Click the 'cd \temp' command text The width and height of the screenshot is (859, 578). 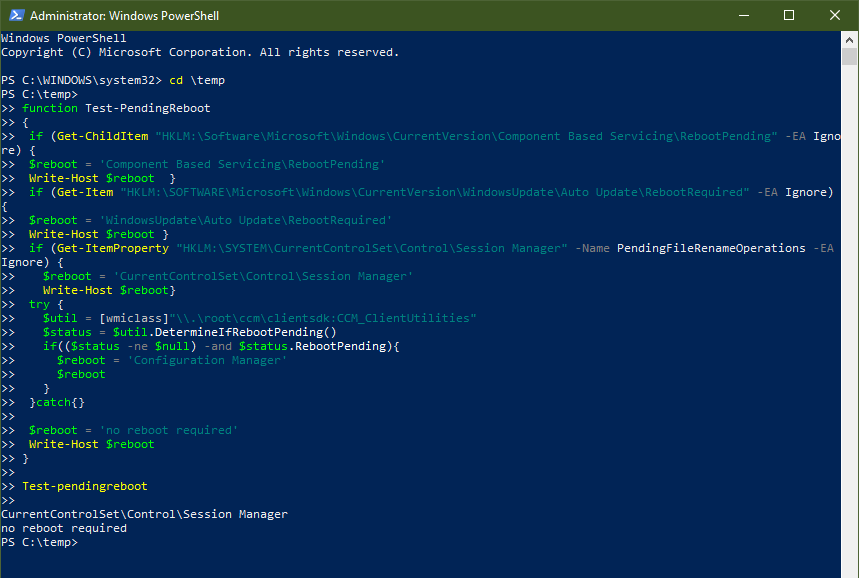tap(197, 80)
